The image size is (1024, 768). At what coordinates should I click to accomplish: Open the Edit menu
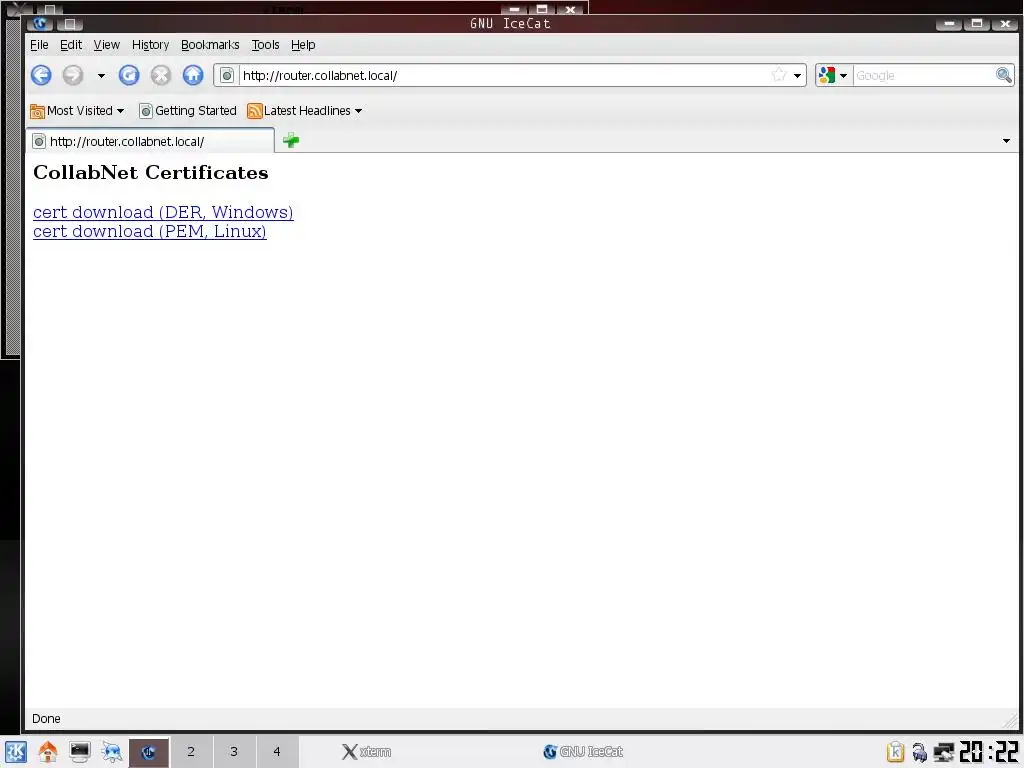pyautogui.click(x=71, y=45)
